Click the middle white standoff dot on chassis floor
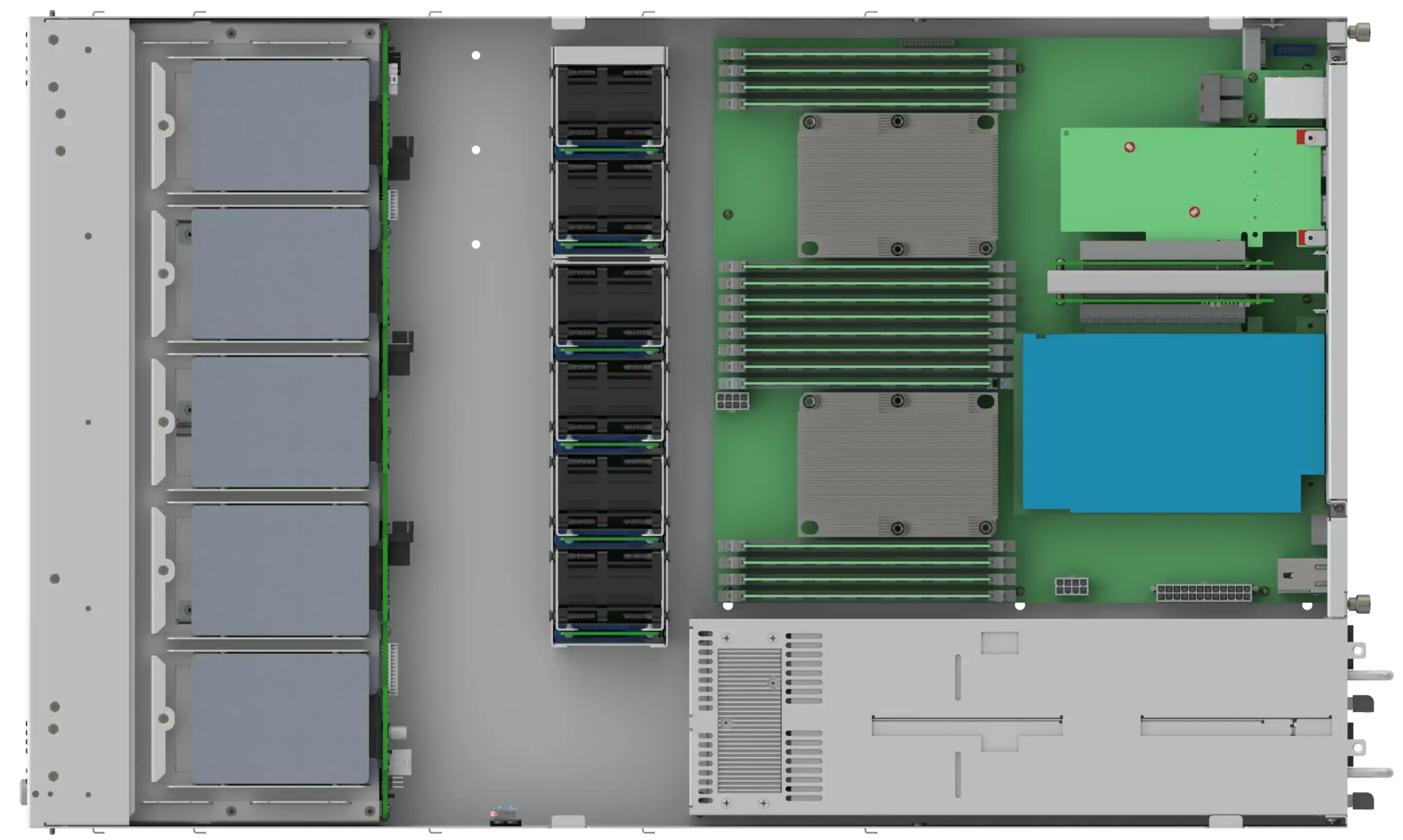 click(x=476, y=150)
